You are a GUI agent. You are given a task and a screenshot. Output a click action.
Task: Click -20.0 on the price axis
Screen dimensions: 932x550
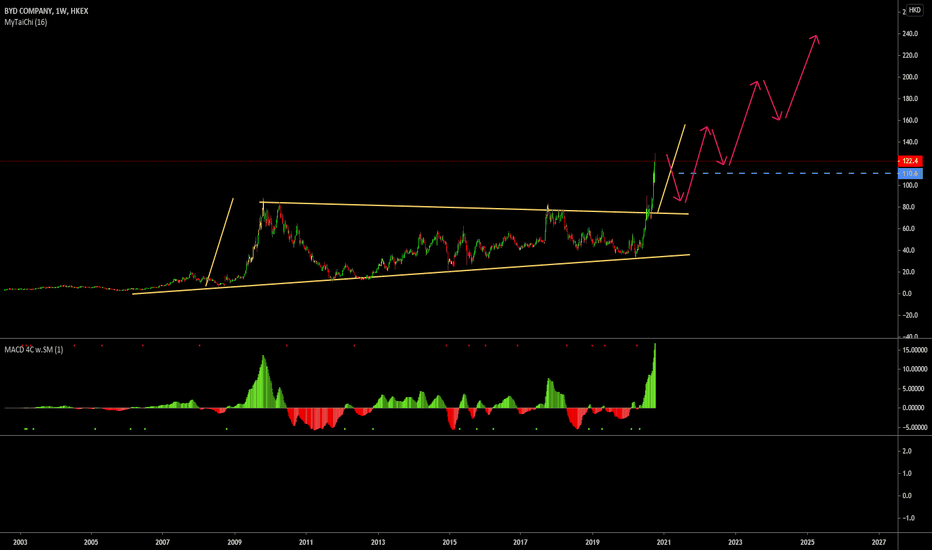point(909,315)
